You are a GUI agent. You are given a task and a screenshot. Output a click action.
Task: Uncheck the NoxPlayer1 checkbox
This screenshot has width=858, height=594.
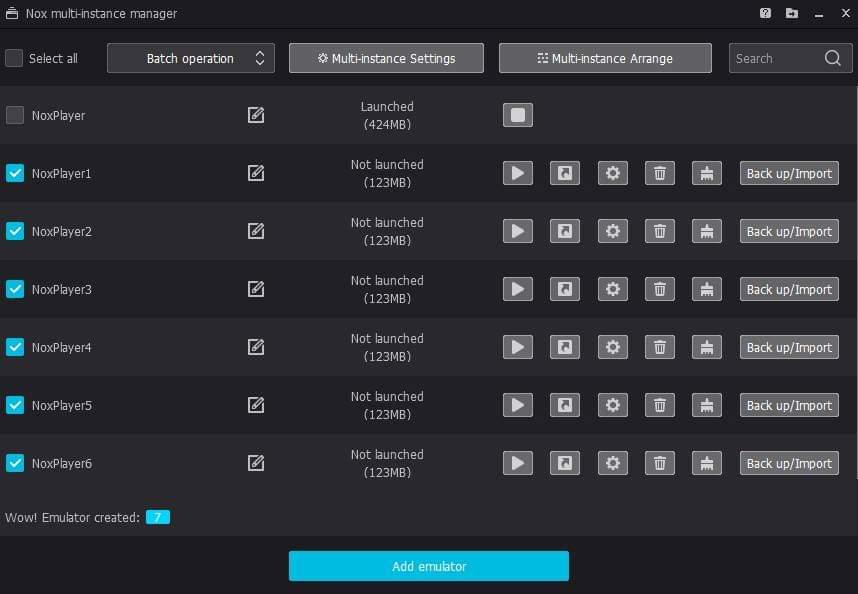pos(15,173)
